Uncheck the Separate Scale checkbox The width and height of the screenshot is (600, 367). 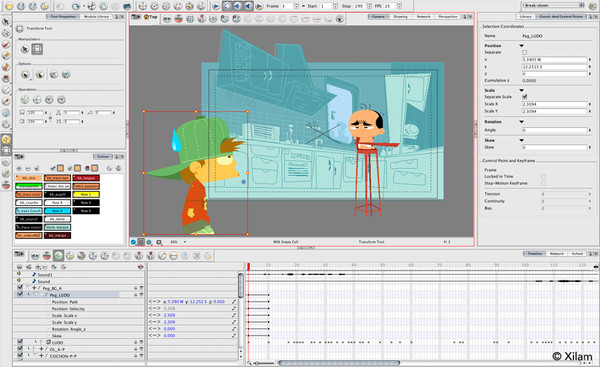[x=525, y=97]
